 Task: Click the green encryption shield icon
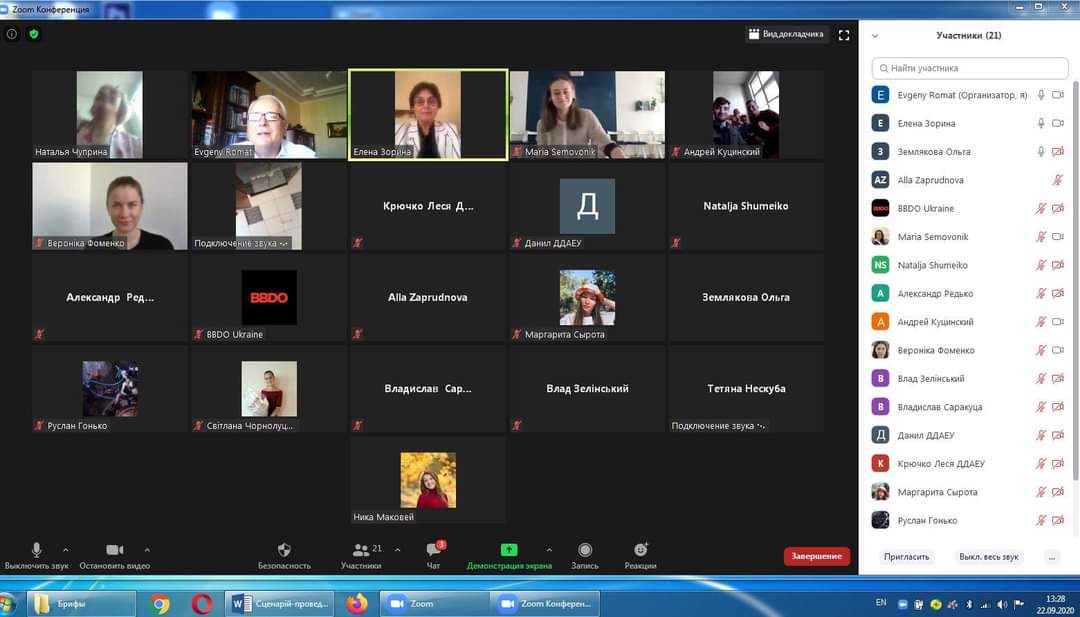tap(33, 34)
